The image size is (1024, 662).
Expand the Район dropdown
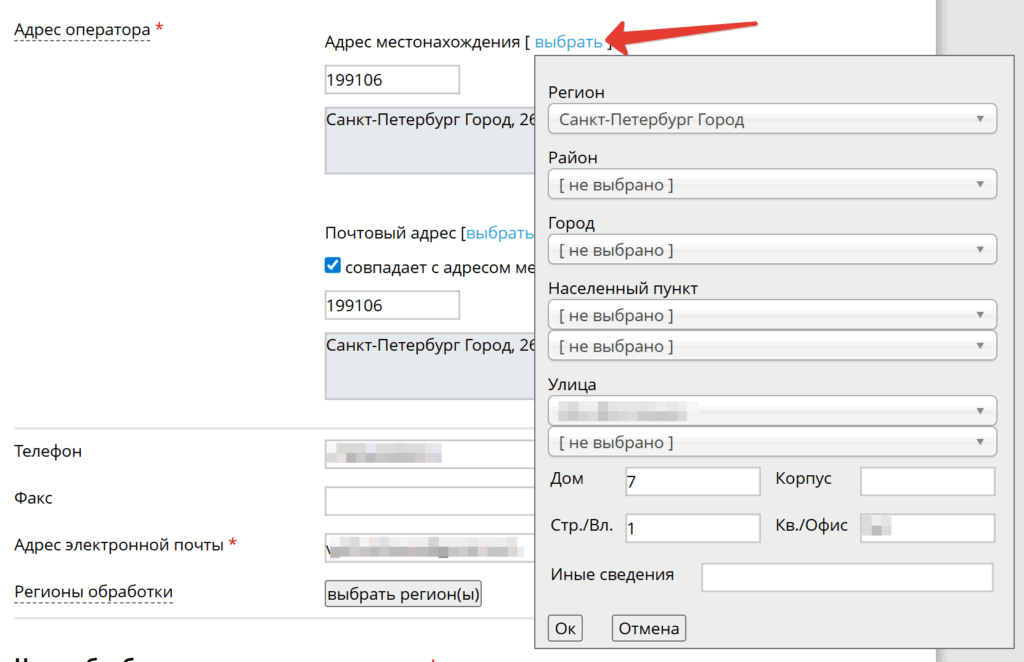[x=772, y=184]
